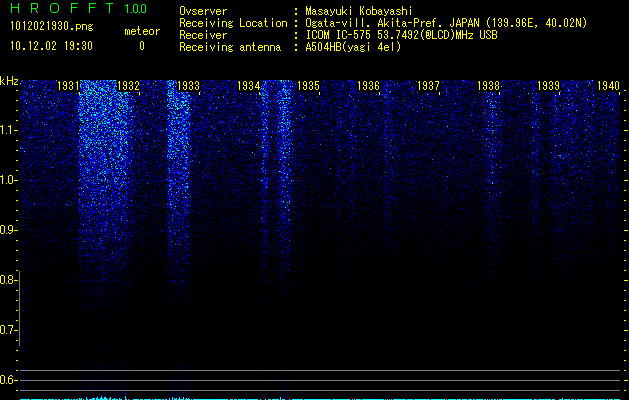Click the 1937 time marker
The width and height of the screenshot is (629, 400).
tap(428, 85)
